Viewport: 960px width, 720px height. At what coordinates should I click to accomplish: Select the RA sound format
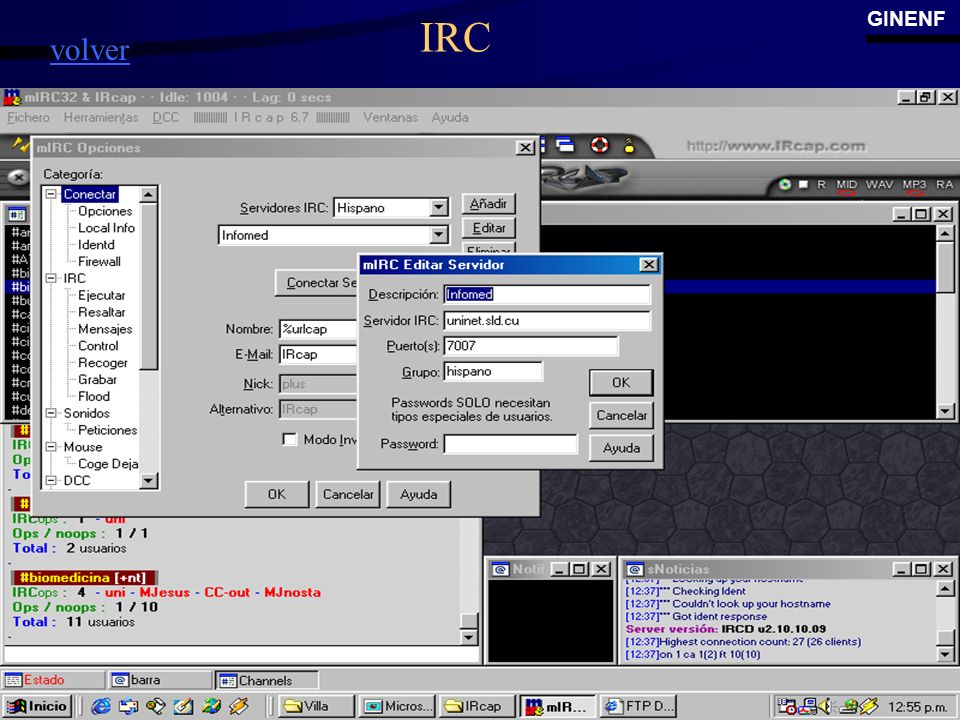coord(944,184)
